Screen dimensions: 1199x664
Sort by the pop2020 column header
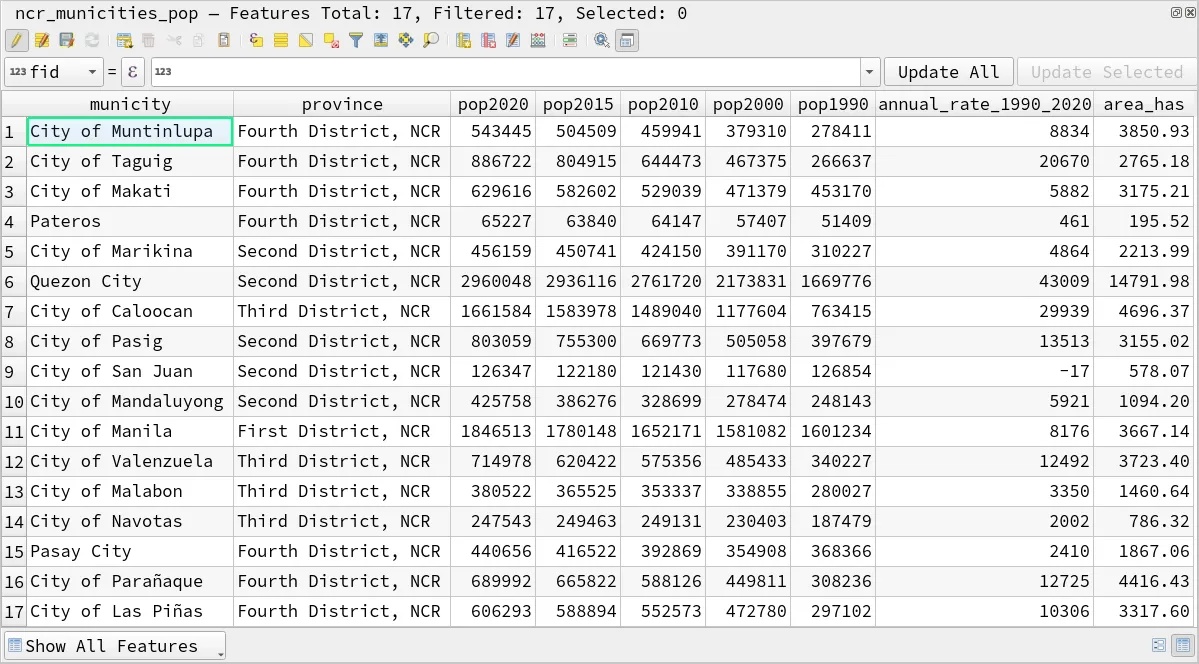(493, 104)
